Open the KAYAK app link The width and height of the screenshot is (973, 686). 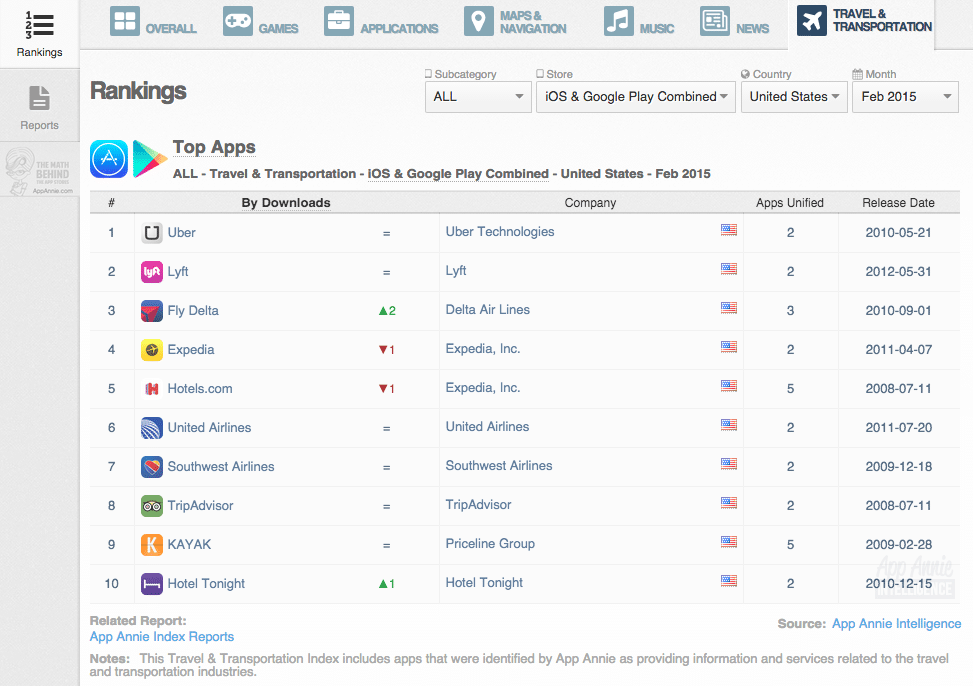(189, 544)
